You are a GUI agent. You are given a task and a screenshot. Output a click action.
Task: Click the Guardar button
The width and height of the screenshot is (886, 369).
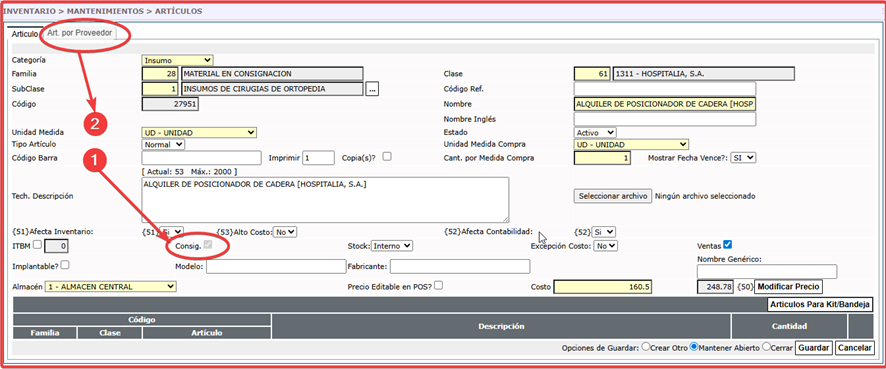(x=814, y=348)
